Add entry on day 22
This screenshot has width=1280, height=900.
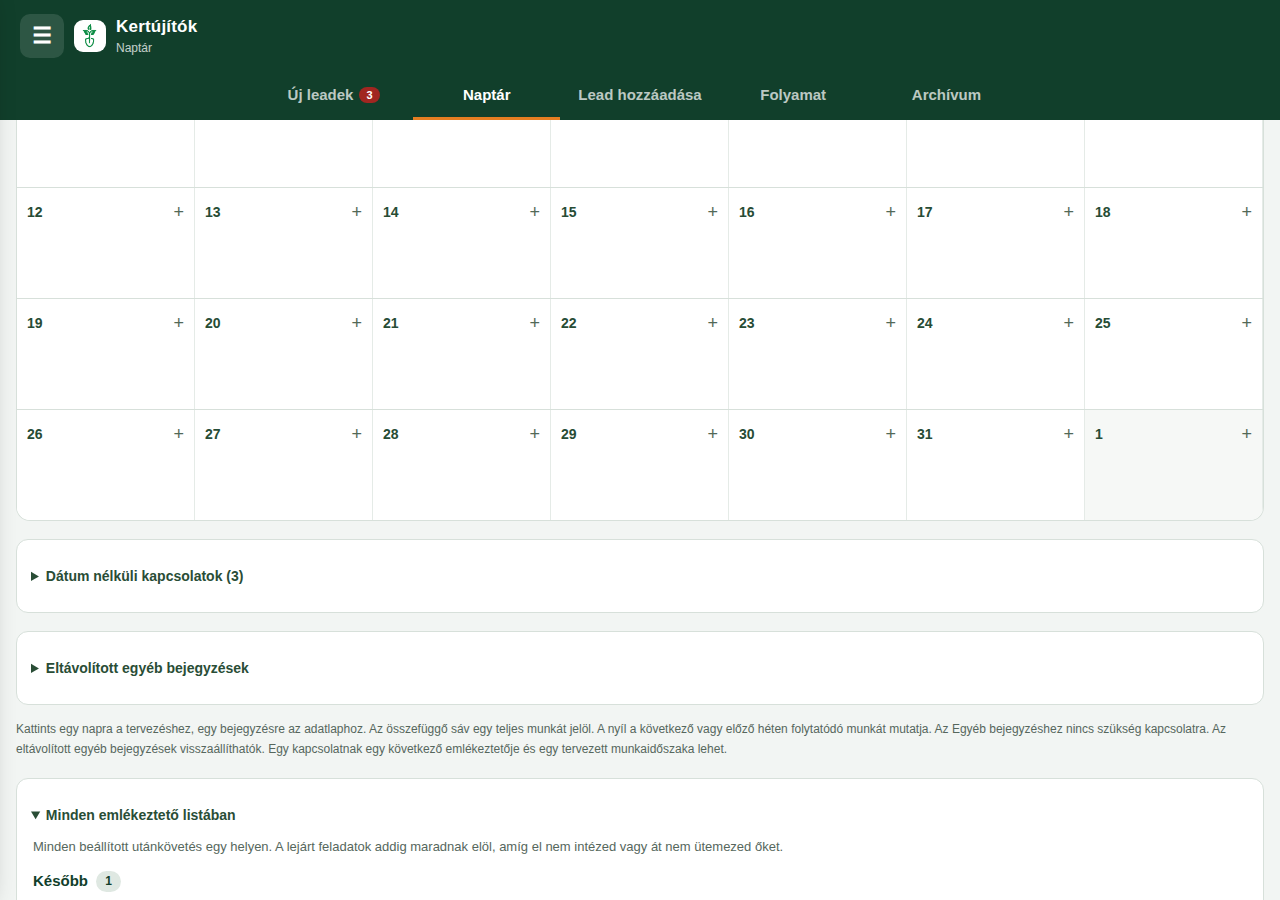(x=713, y=323)
